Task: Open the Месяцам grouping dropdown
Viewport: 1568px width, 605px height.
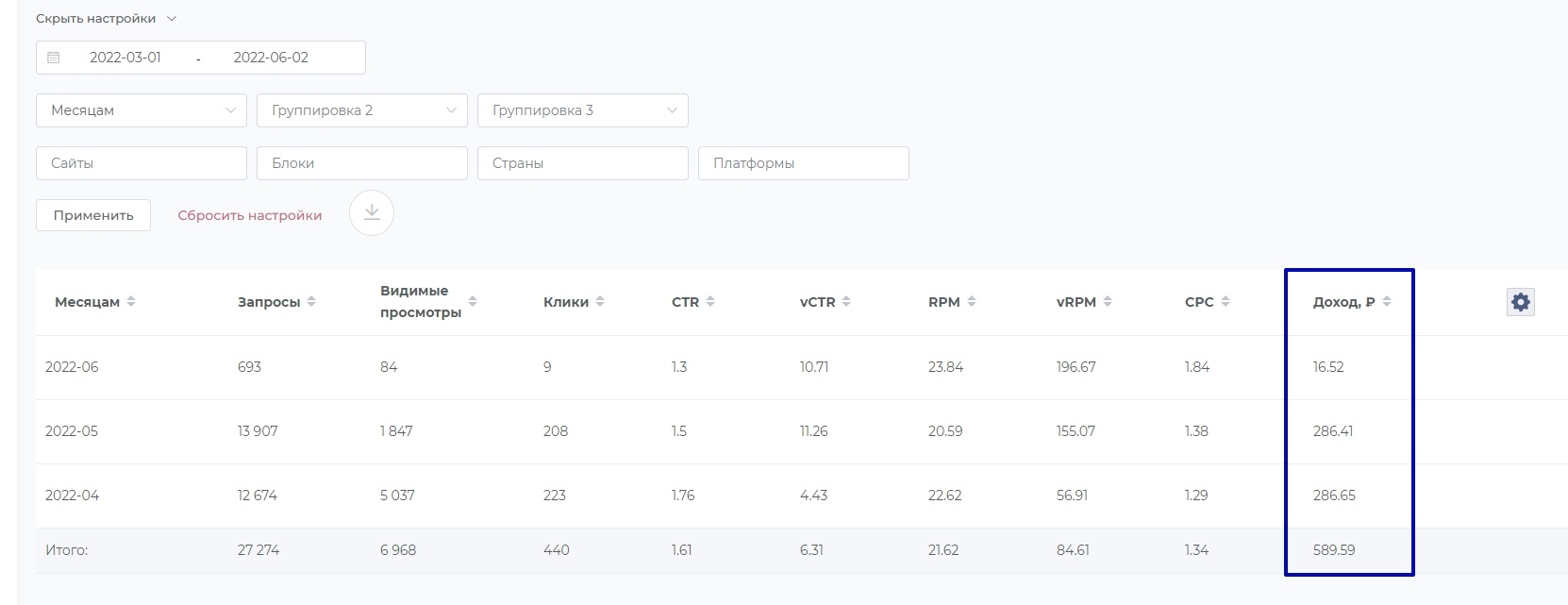Action: coord(142,110)
